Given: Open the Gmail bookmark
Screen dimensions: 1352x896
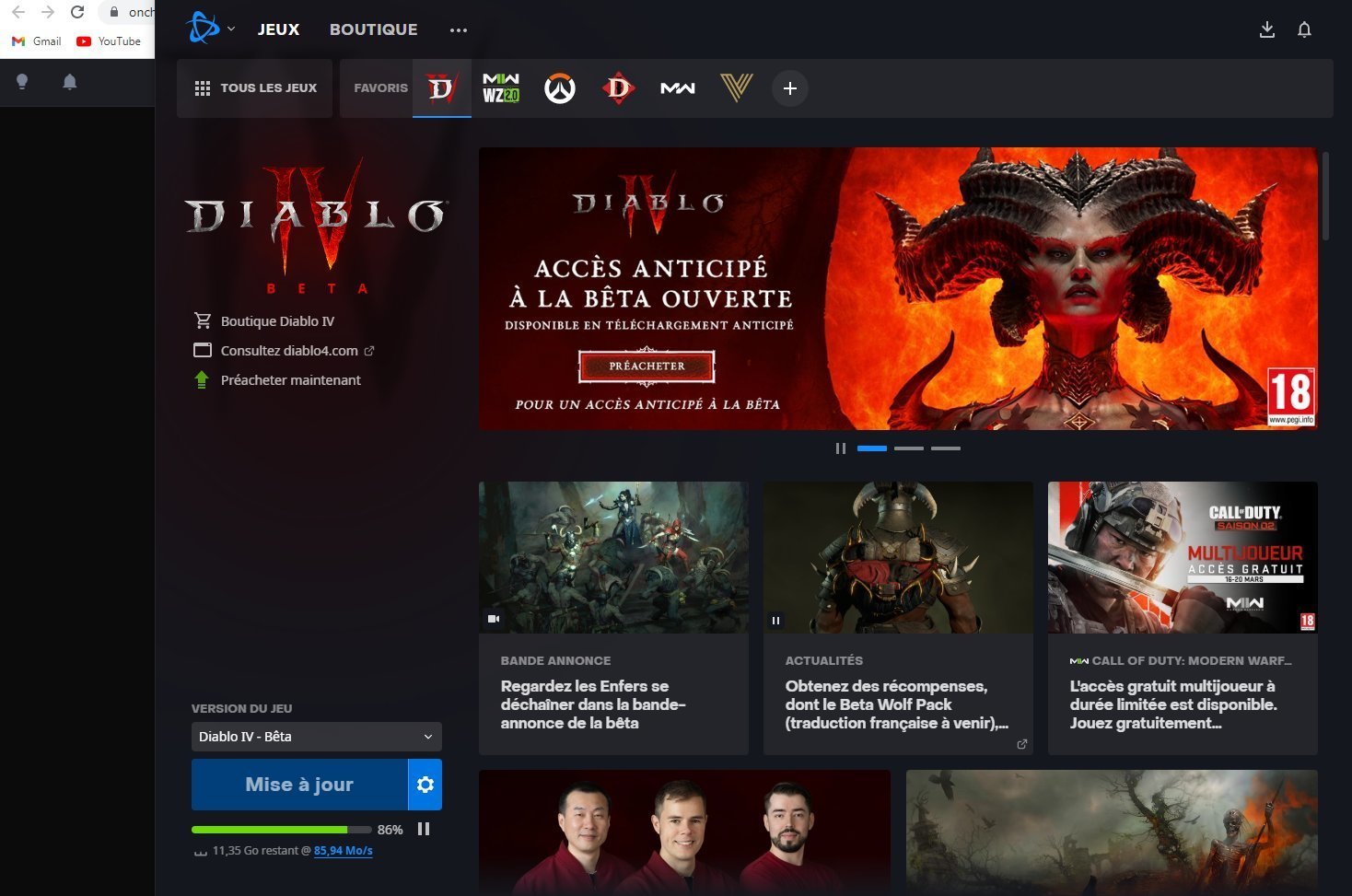Looking at the screenshot, I should [x=37, y=41].
